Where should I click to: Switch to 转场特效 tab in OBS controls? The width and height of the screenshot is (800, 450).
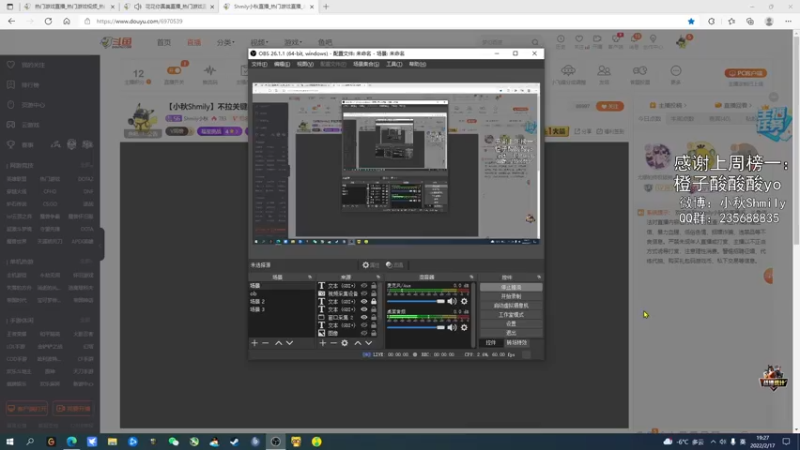click(516, 343)
